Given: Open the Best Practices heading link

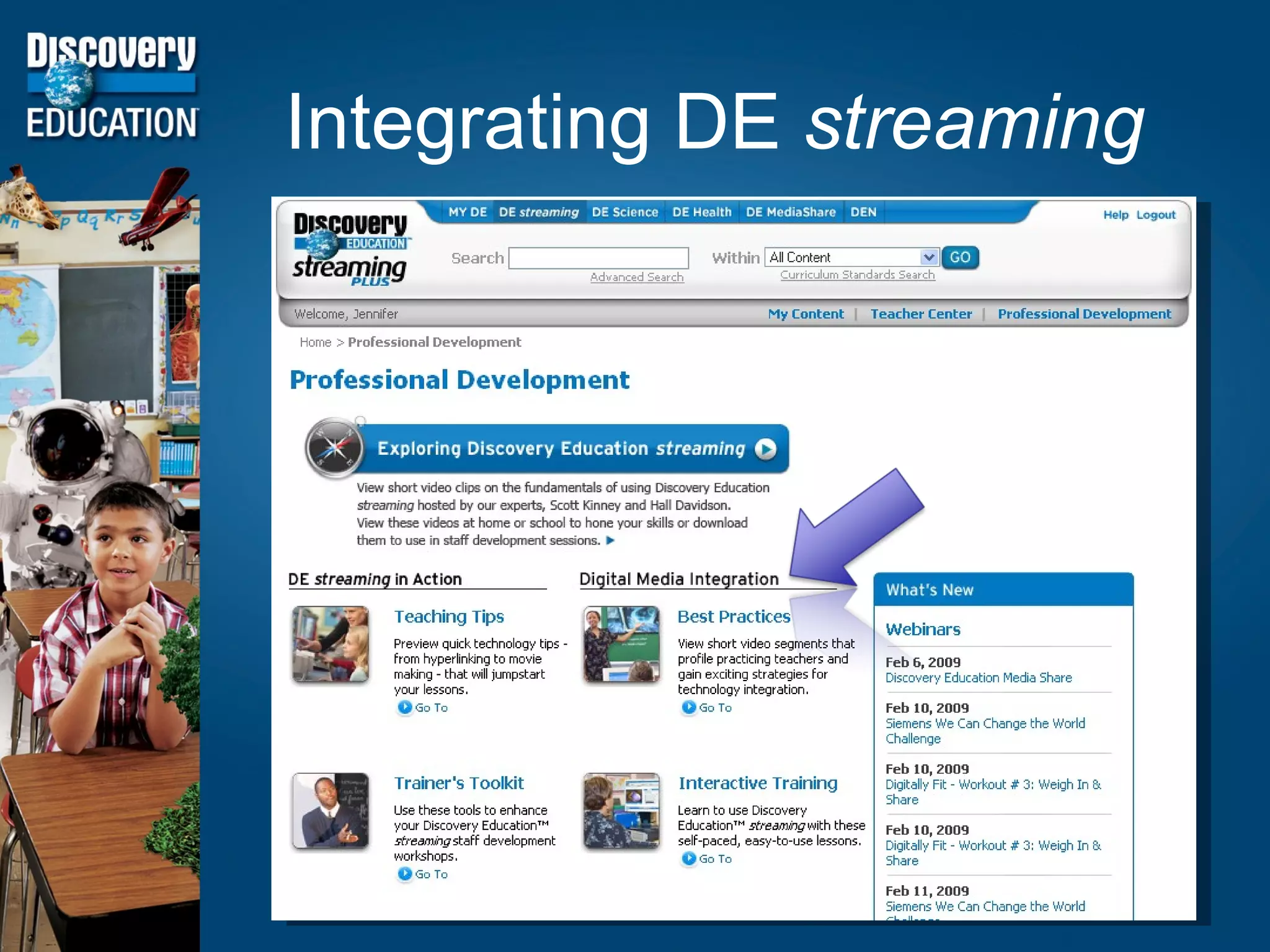Looking at the screenshot, I should point(734,617).
